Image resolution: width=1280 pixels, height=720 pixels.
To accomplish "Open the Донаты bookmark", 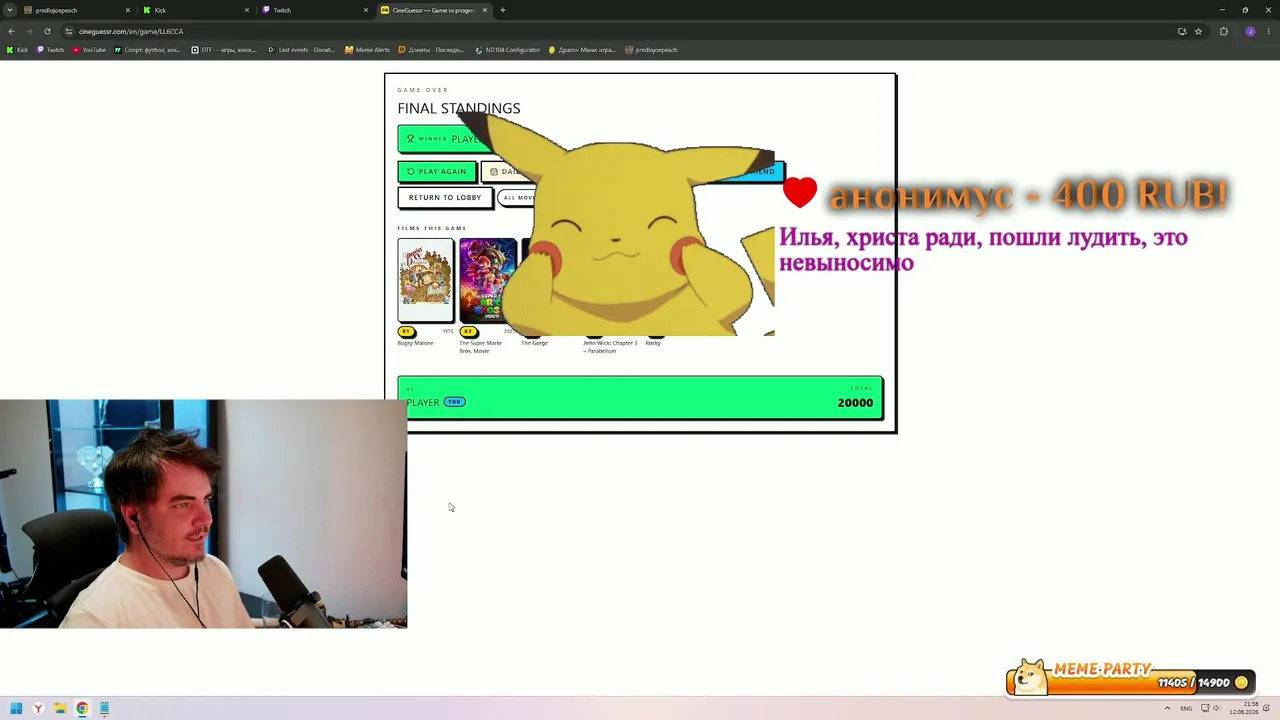I will (x=431, y=50).
